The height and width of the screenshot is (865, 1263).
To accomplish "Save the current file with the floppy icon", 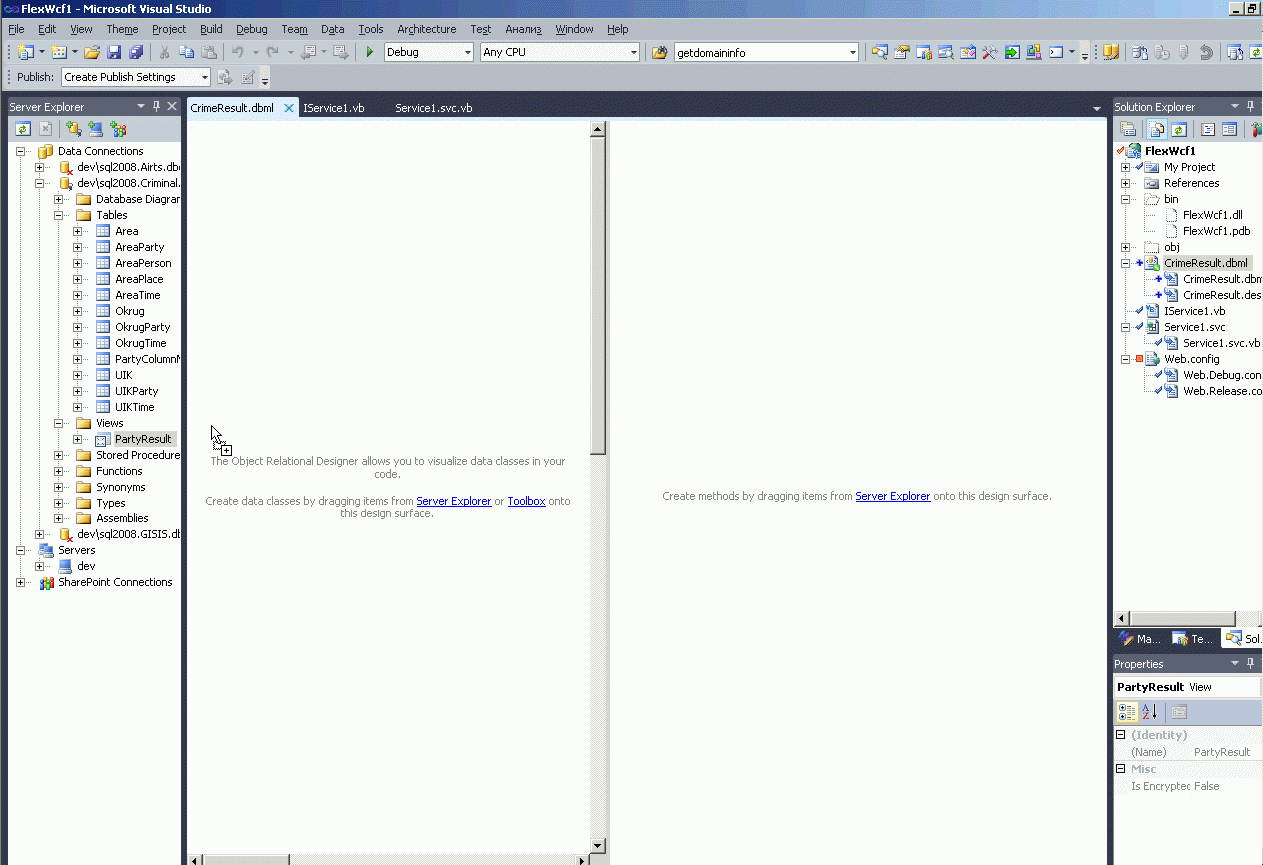I will pos(114,52).
